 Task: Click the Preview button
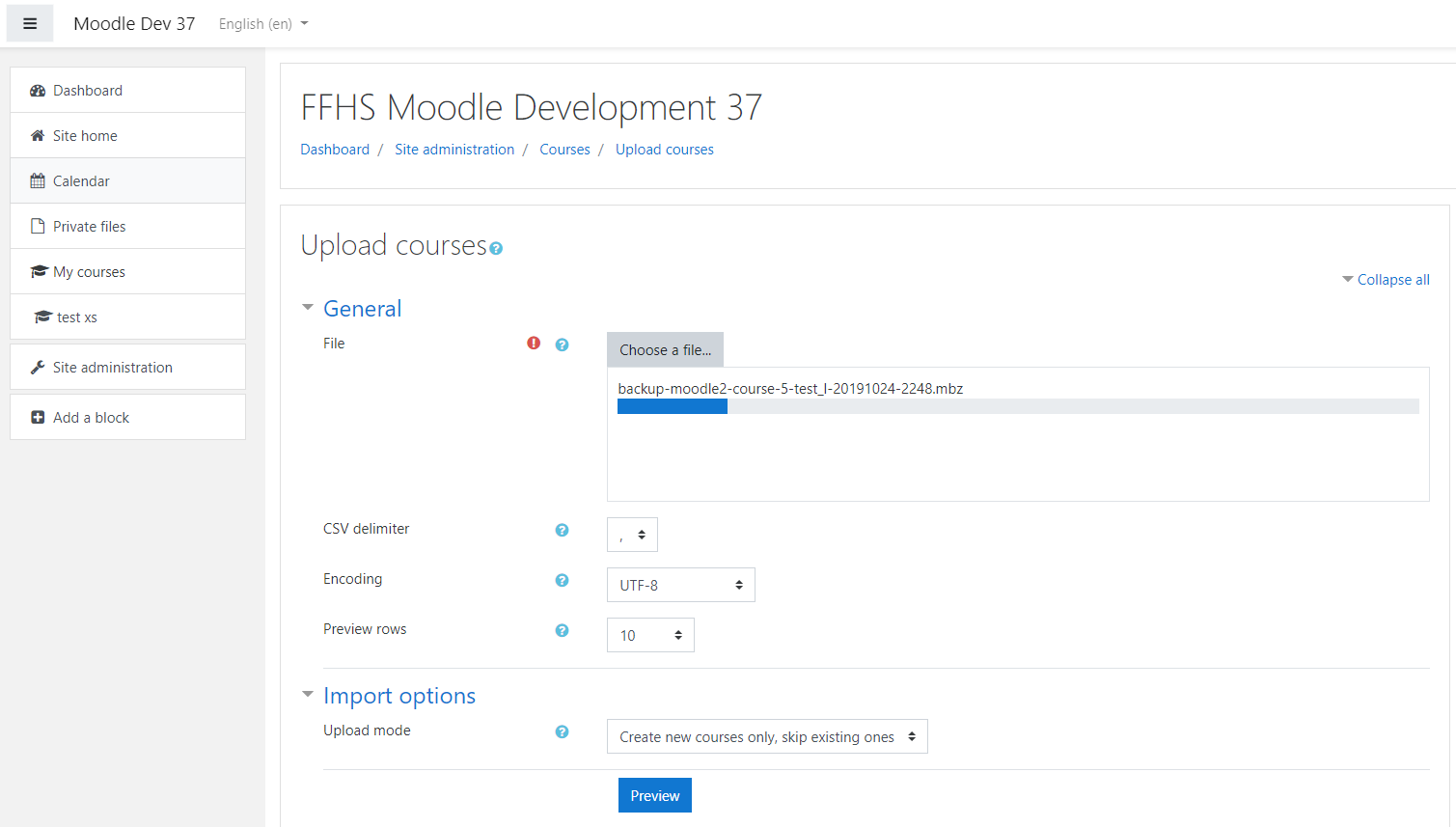655,795
